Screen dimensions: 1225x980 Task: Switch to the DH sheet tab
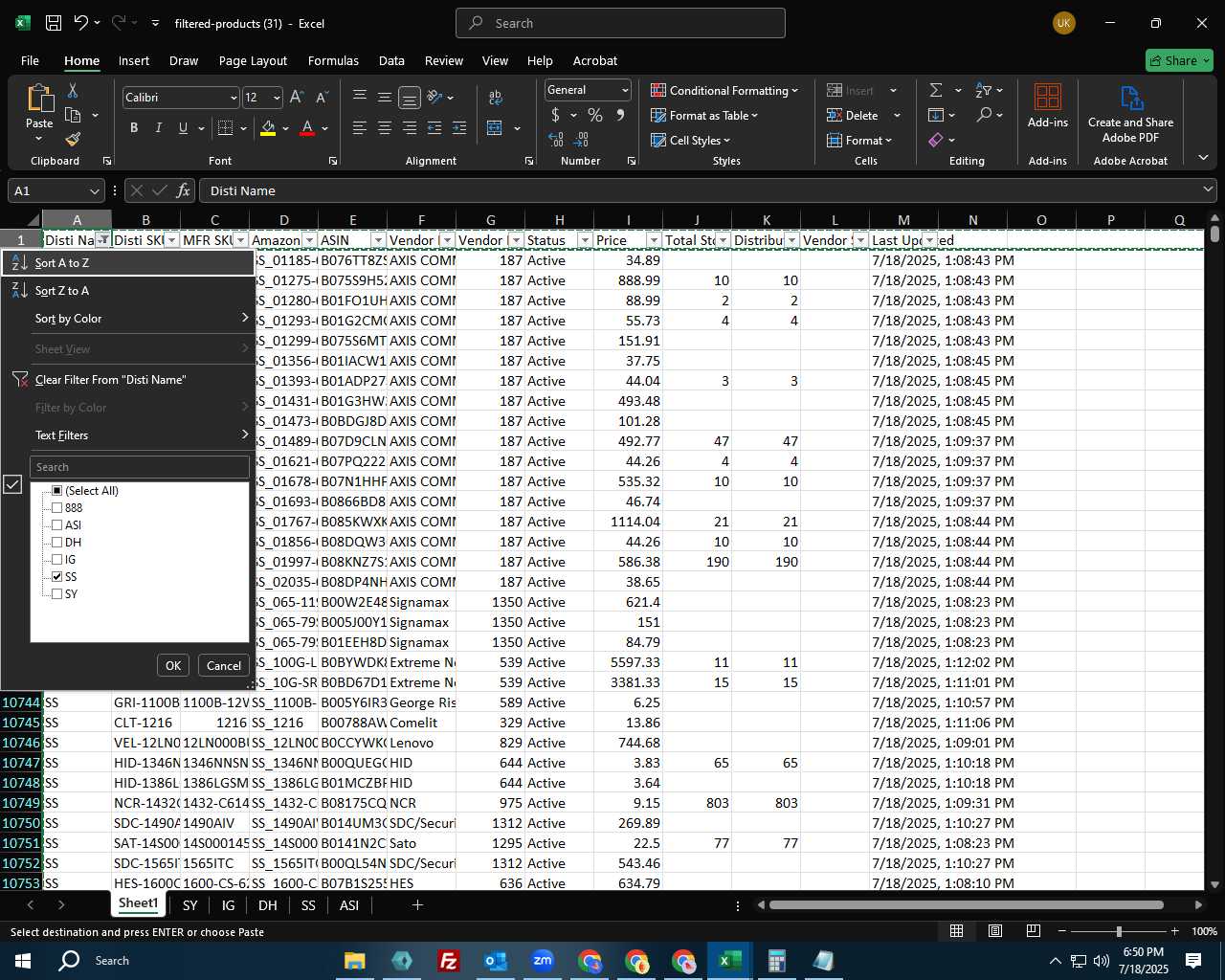[x=267, y=904]
